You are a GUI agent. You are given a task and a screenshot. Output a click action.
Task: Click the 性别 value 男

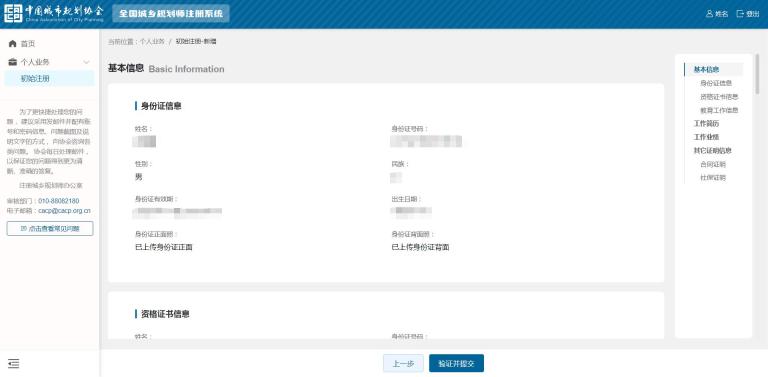(x=139, y=177)
